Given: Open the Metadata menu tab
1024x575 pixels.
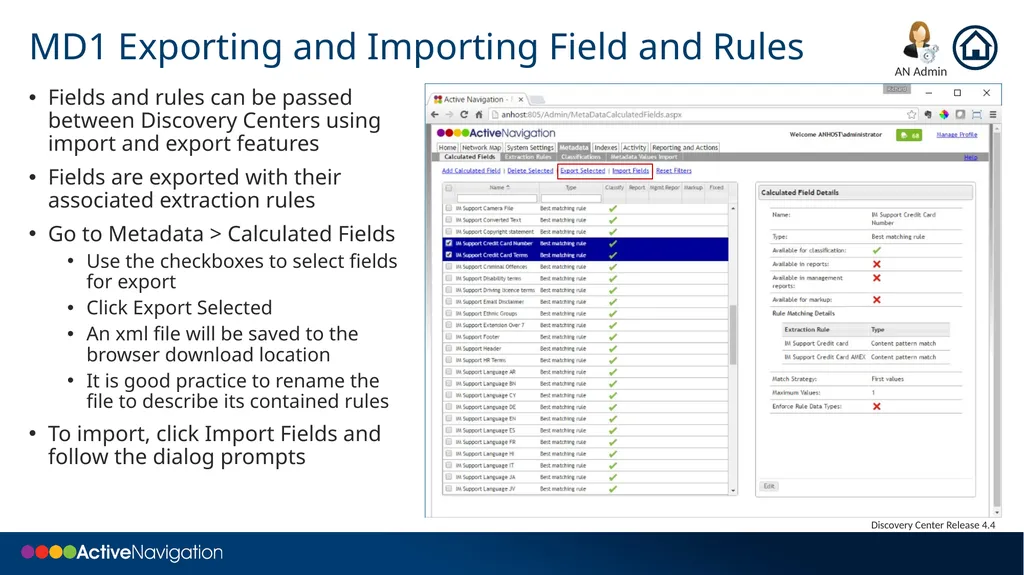Looking at the screenshot, I should coord(573,148).
